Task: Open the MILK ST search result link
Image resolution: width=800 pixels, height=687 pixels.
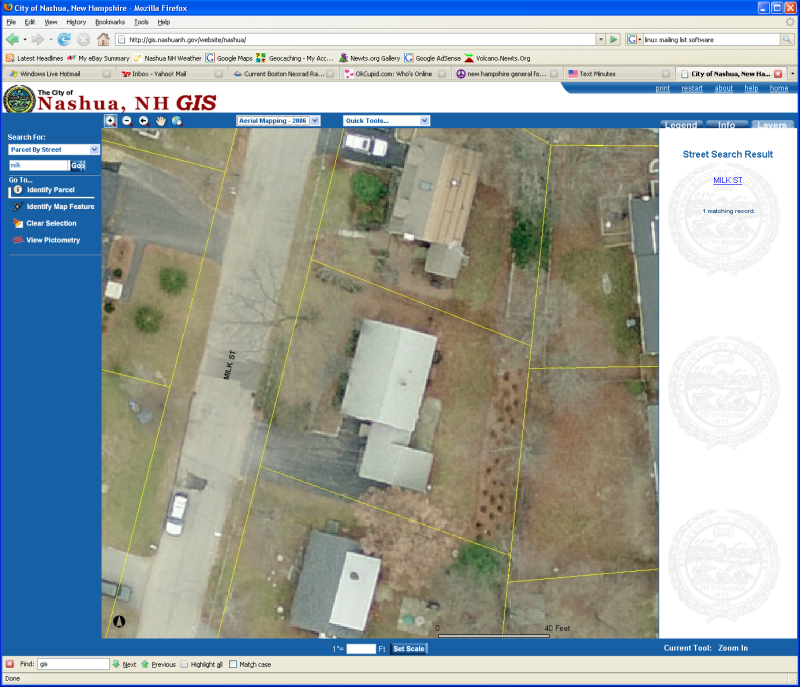Action: pyautogui.click(x=728, y=180)
